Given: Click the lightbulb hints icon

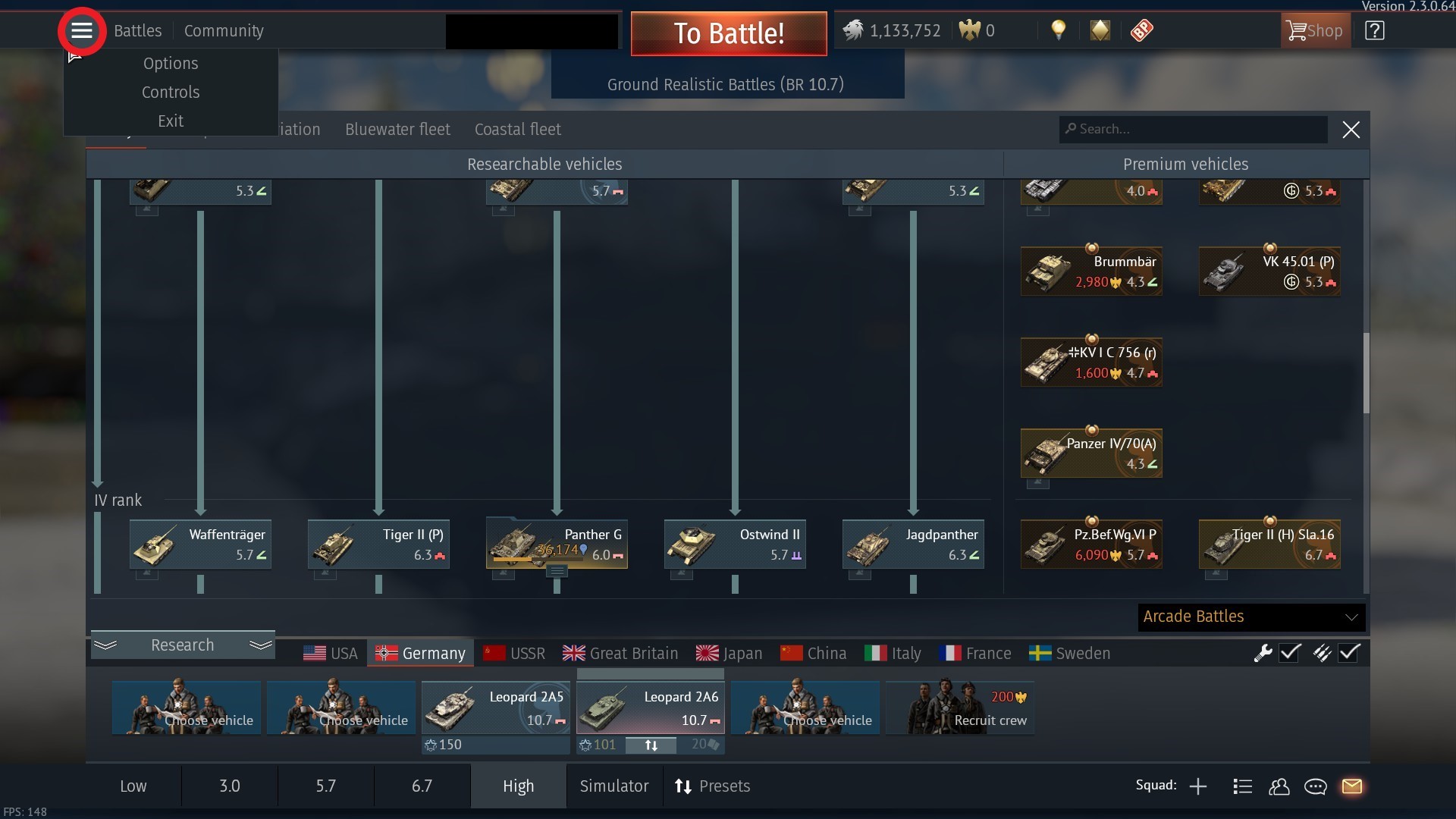Looking at the screenshot, I should 1059,30.
